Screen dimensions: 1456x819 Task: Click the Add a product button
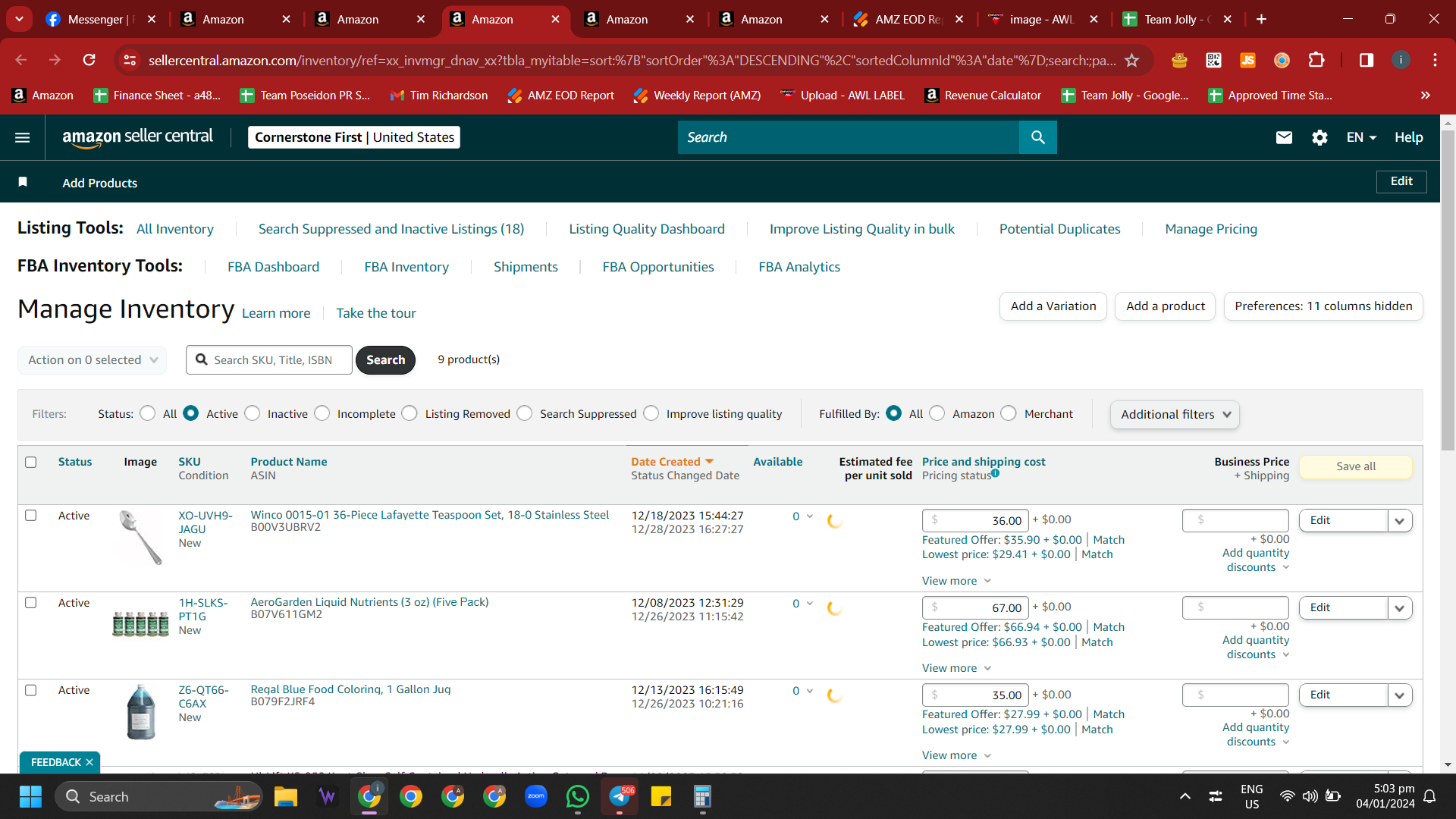1166,306
